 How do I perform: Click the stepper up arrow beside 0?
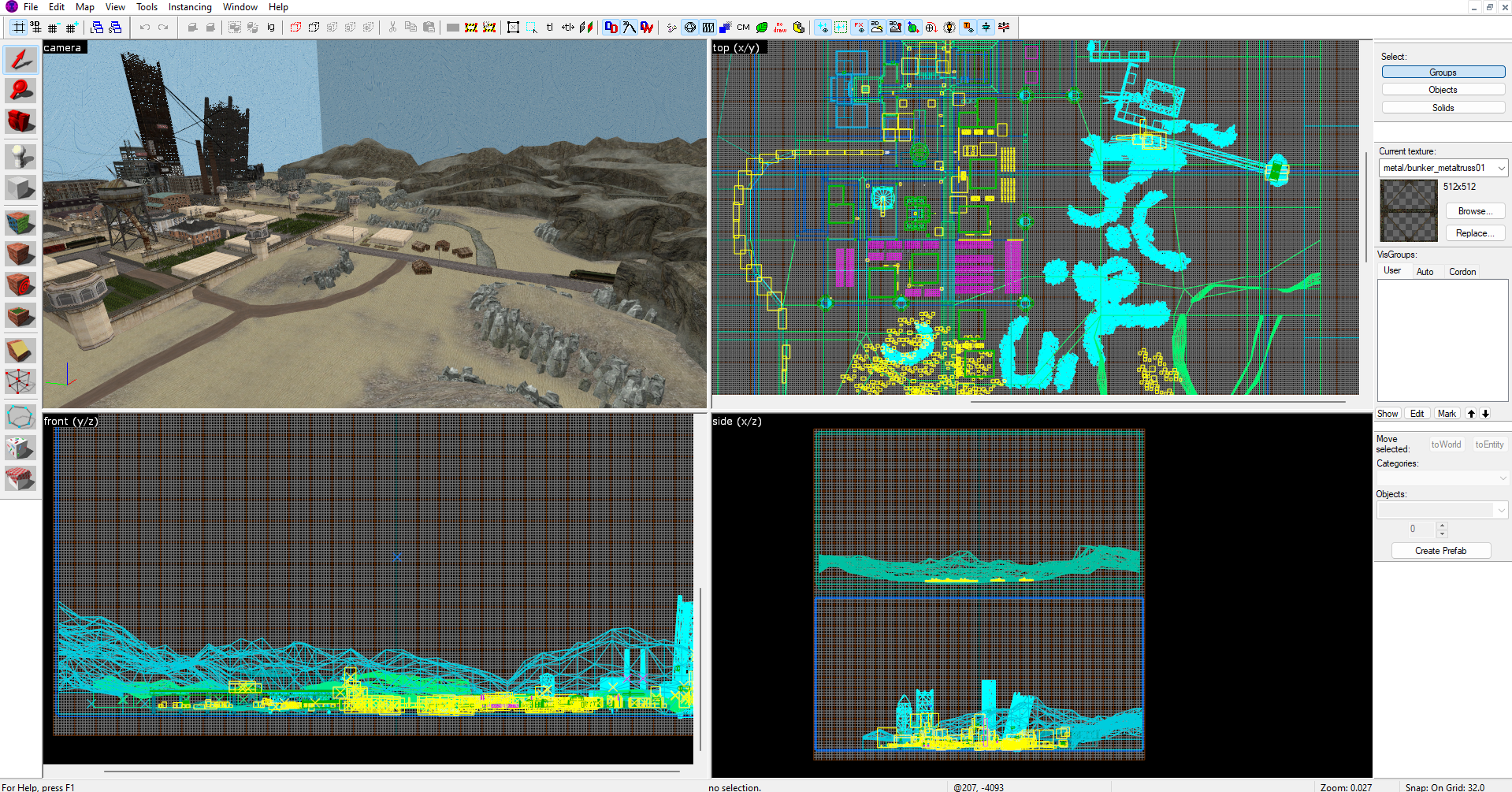point(1442,526)
